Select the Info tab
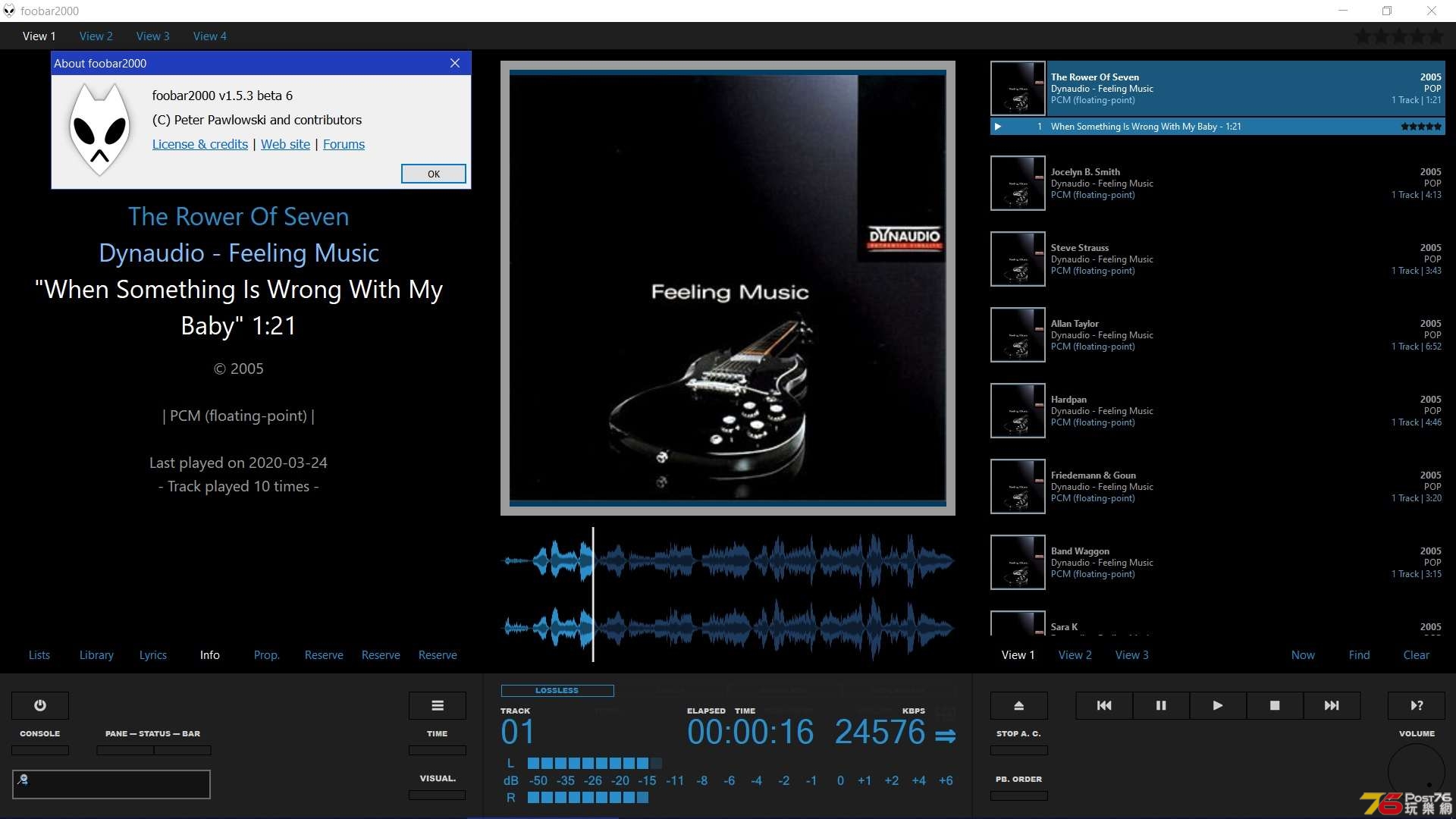Screen dimensions: 1456x819 [208, 655]
